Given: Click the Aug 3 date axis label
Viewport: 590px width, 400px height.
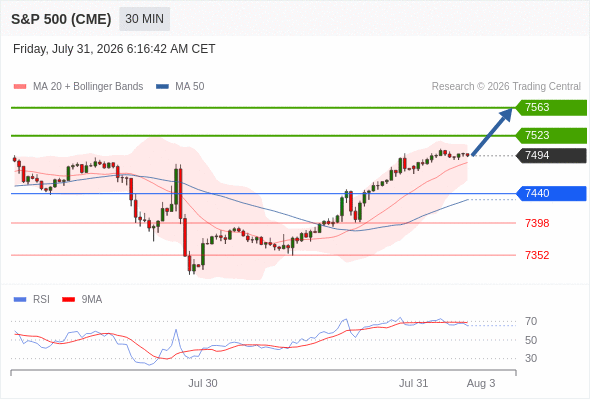Looking at the screenshot, I should [x=481, y=383].
